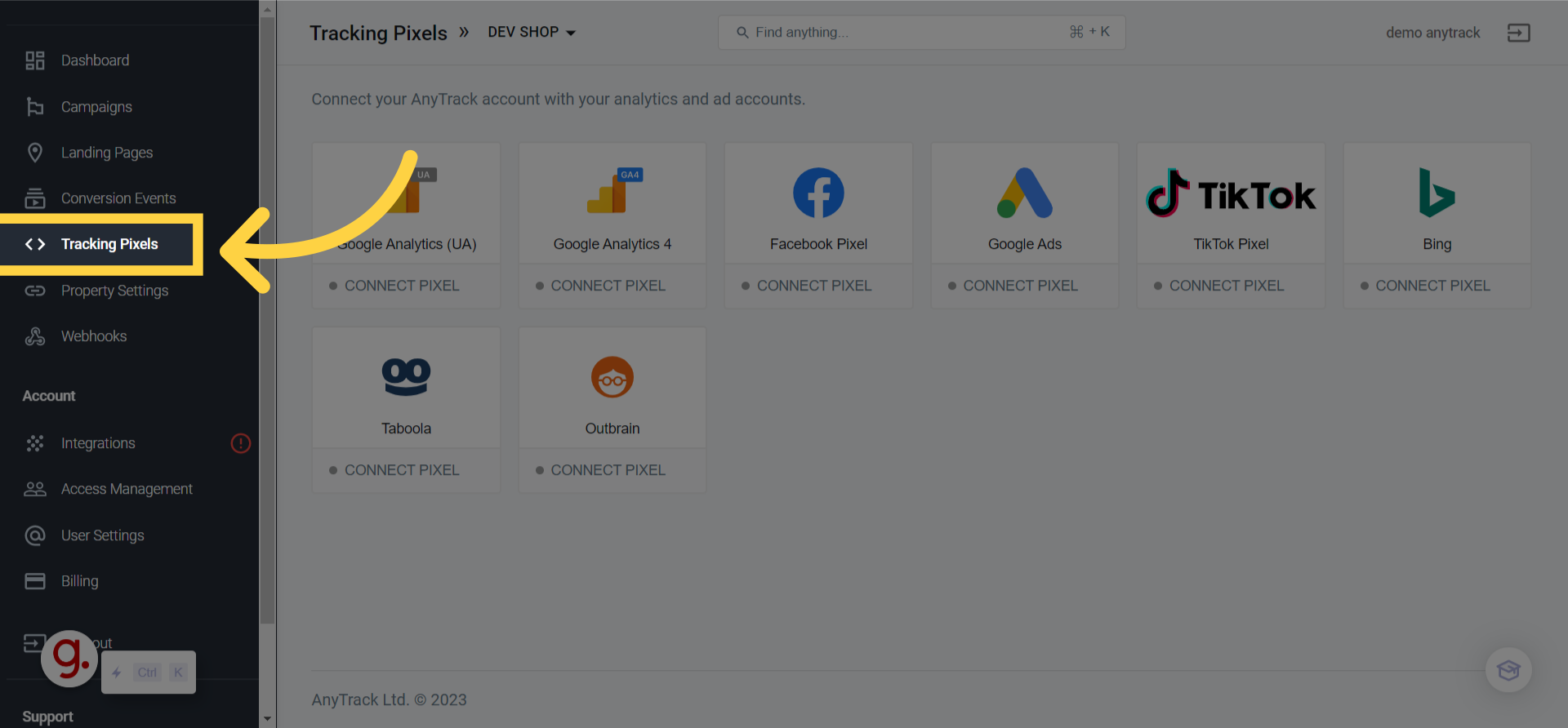1568x728 pixels.
Task: Click the Campaigns flag icon
Action: point(35,107)
